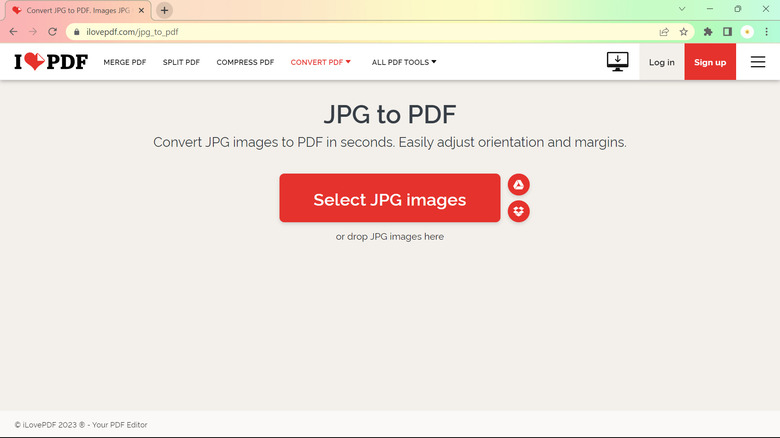Open the tab search chevron

pyautogui.click(x=682, y=9)
